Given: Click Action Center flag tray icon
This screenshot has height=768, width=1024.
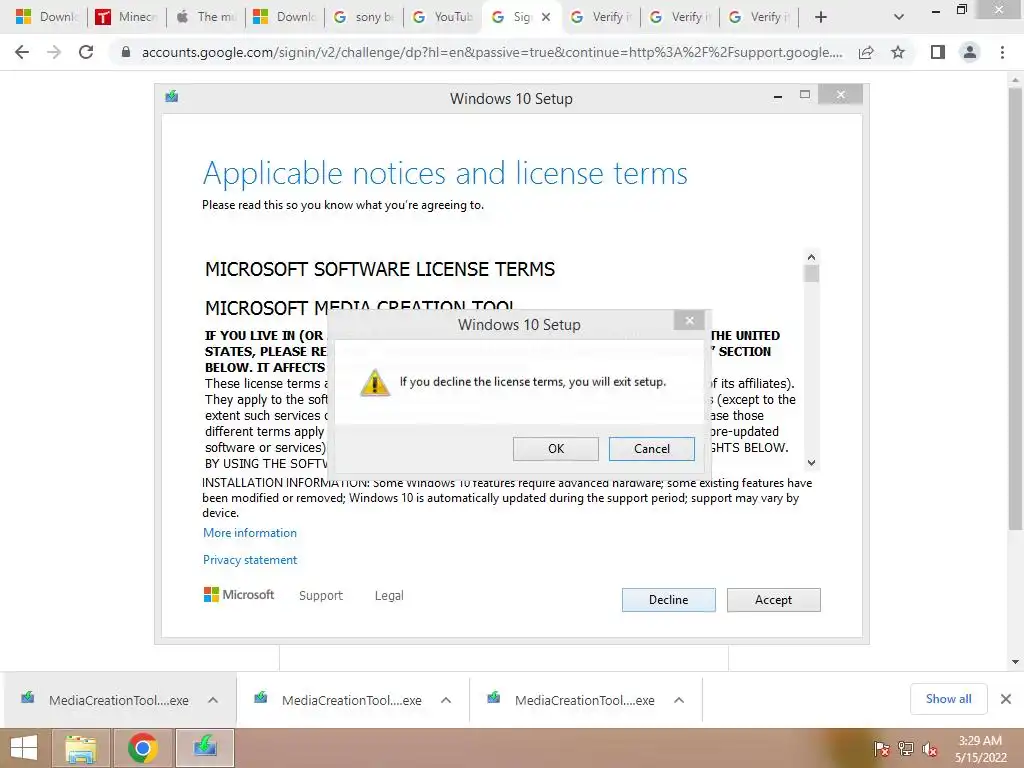Looking at the screenshot, I should point(881,749).
